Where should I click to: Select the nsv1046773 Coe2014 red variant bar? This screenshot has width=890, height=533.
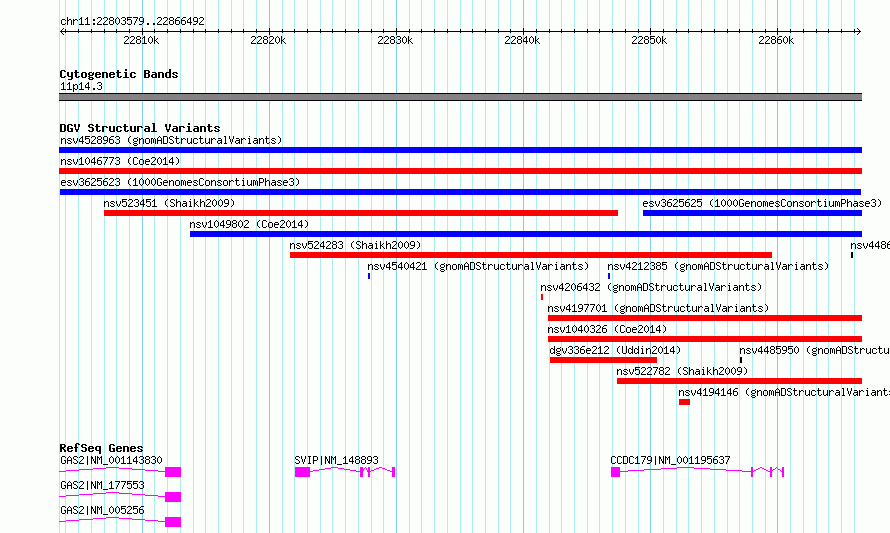(x=460, y=171)
